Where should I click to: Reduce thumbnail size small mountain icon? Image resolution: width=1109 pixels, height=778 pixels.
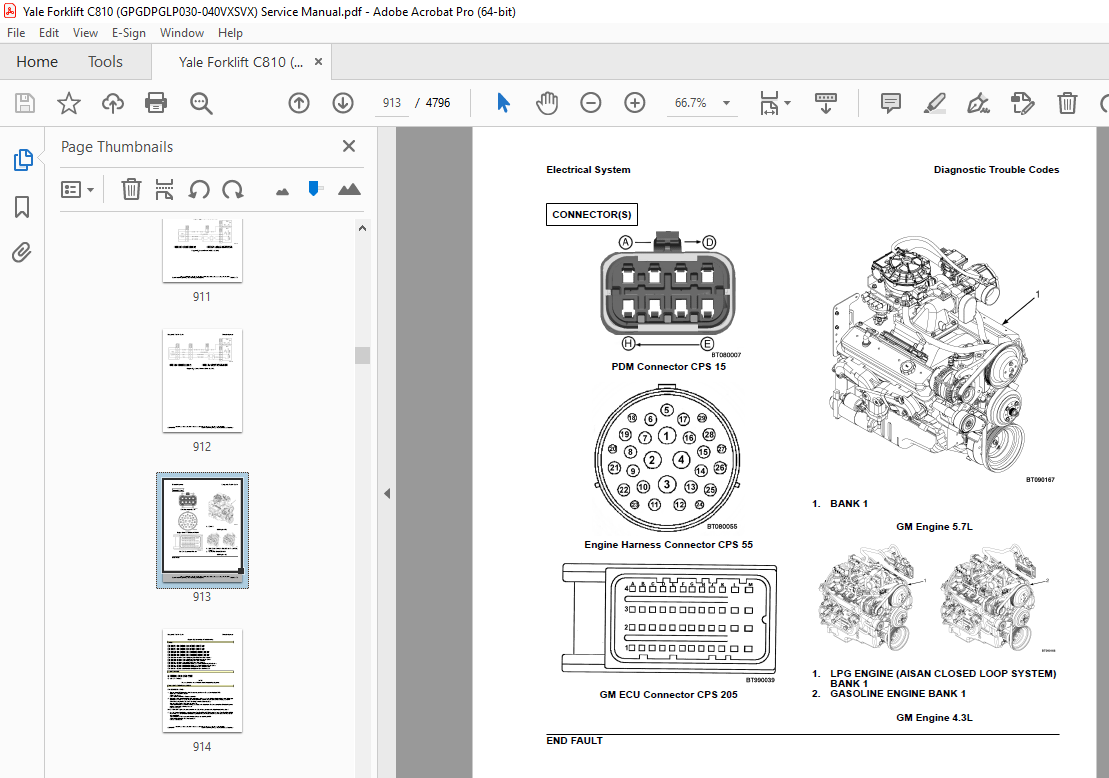tap(282, 191)
